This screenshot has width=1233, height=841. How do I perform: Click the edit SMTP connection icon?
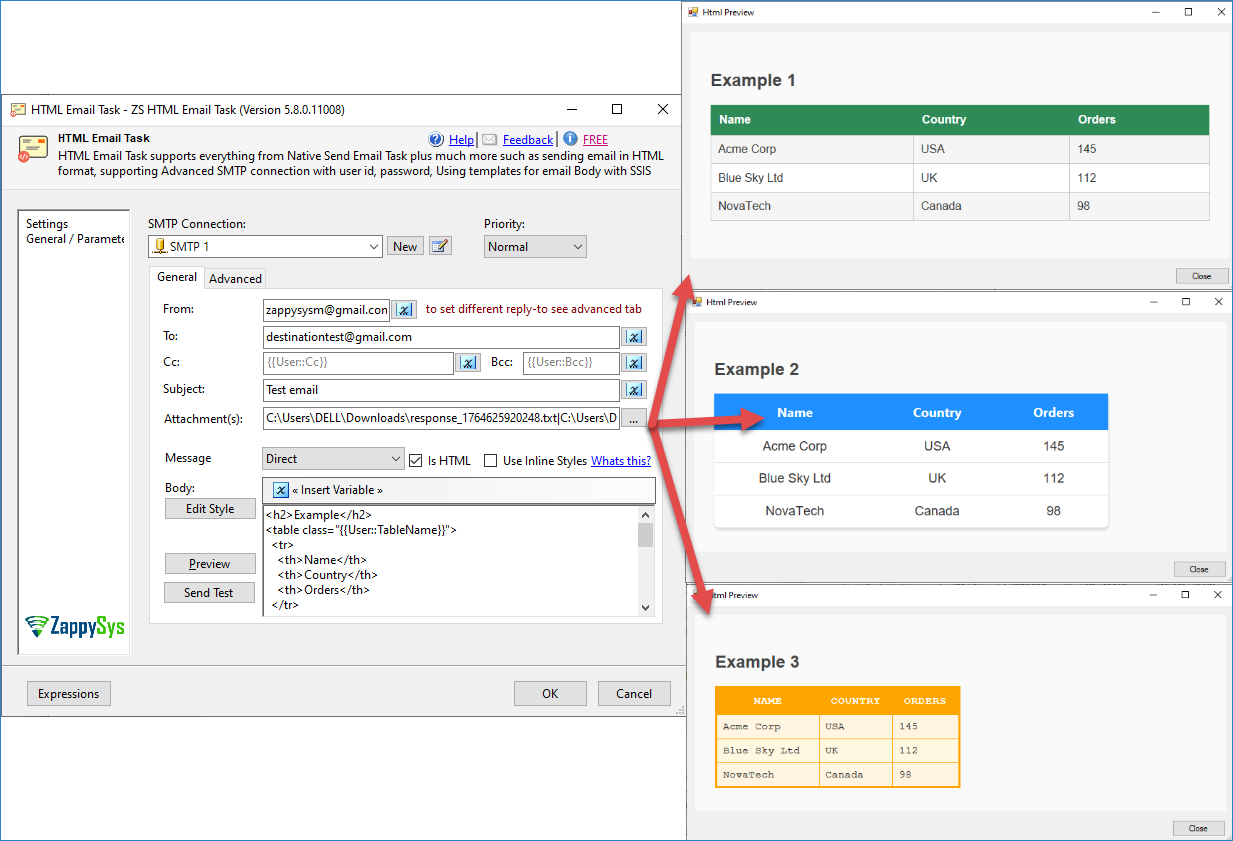(x=440, y=246)
